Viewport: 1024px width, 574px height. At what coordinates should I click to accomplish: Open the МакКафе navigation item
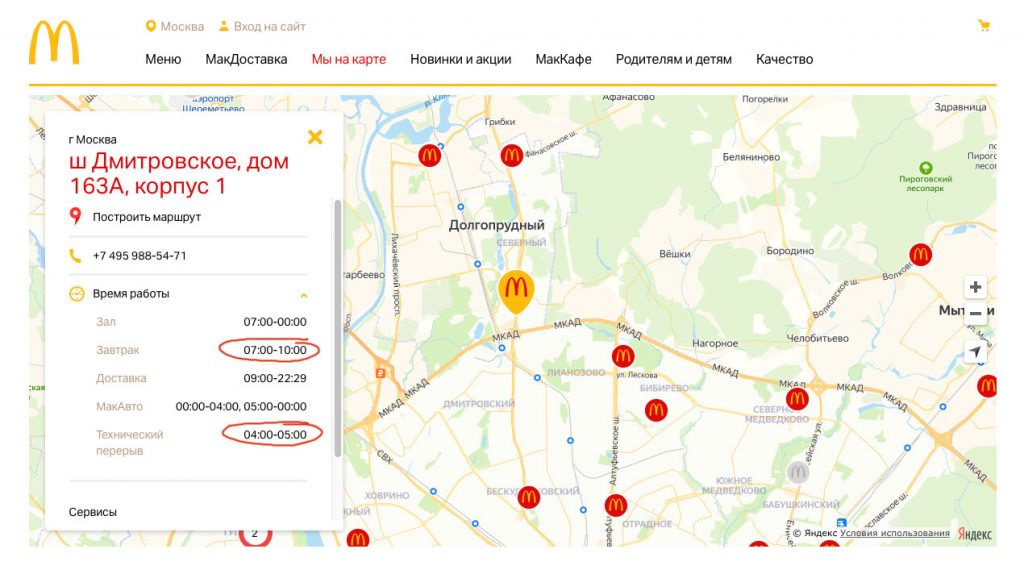(564, 59)
